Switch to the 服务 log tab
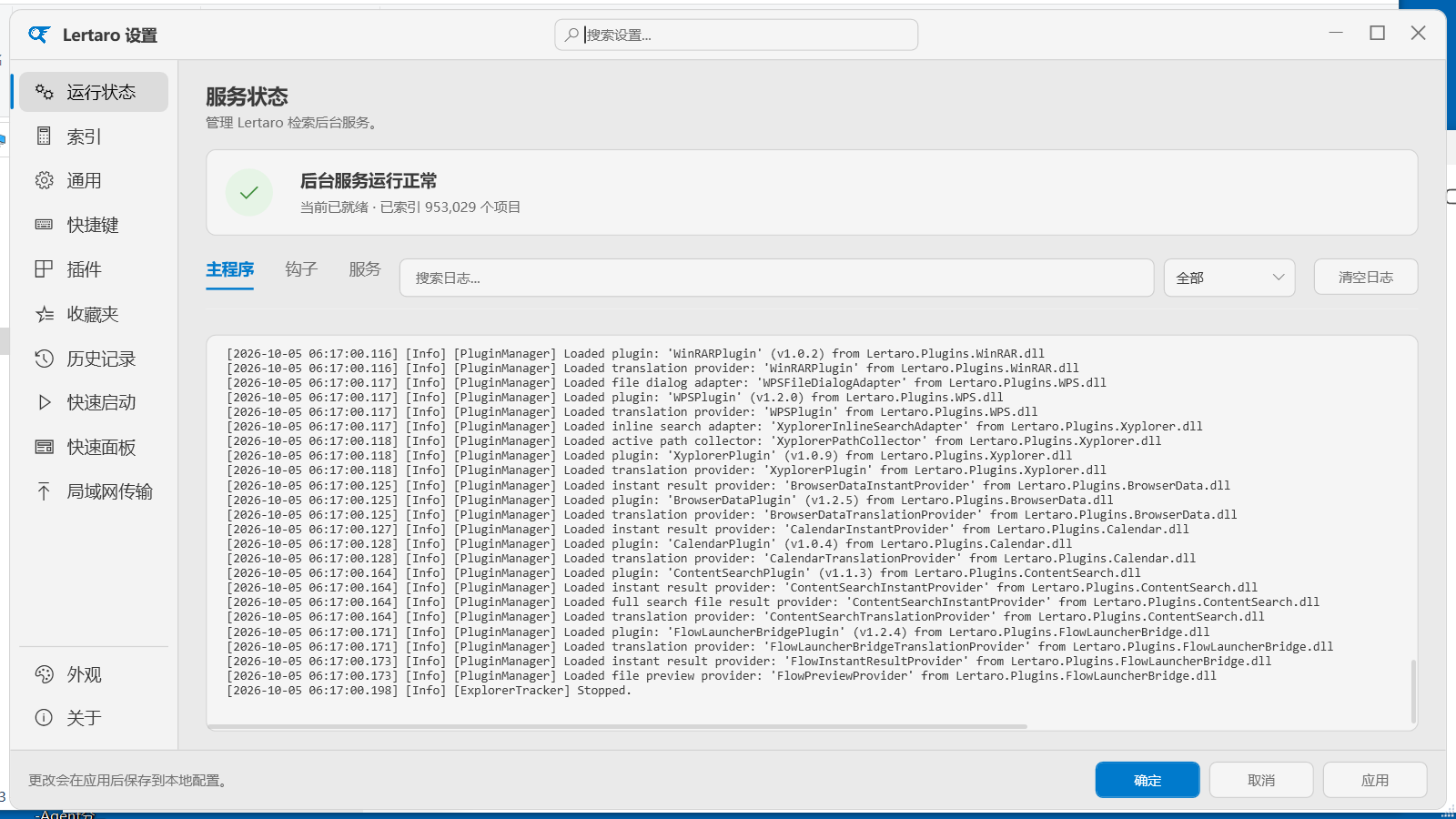Screen dimensions: 1456x819 (x=365, y=269)
